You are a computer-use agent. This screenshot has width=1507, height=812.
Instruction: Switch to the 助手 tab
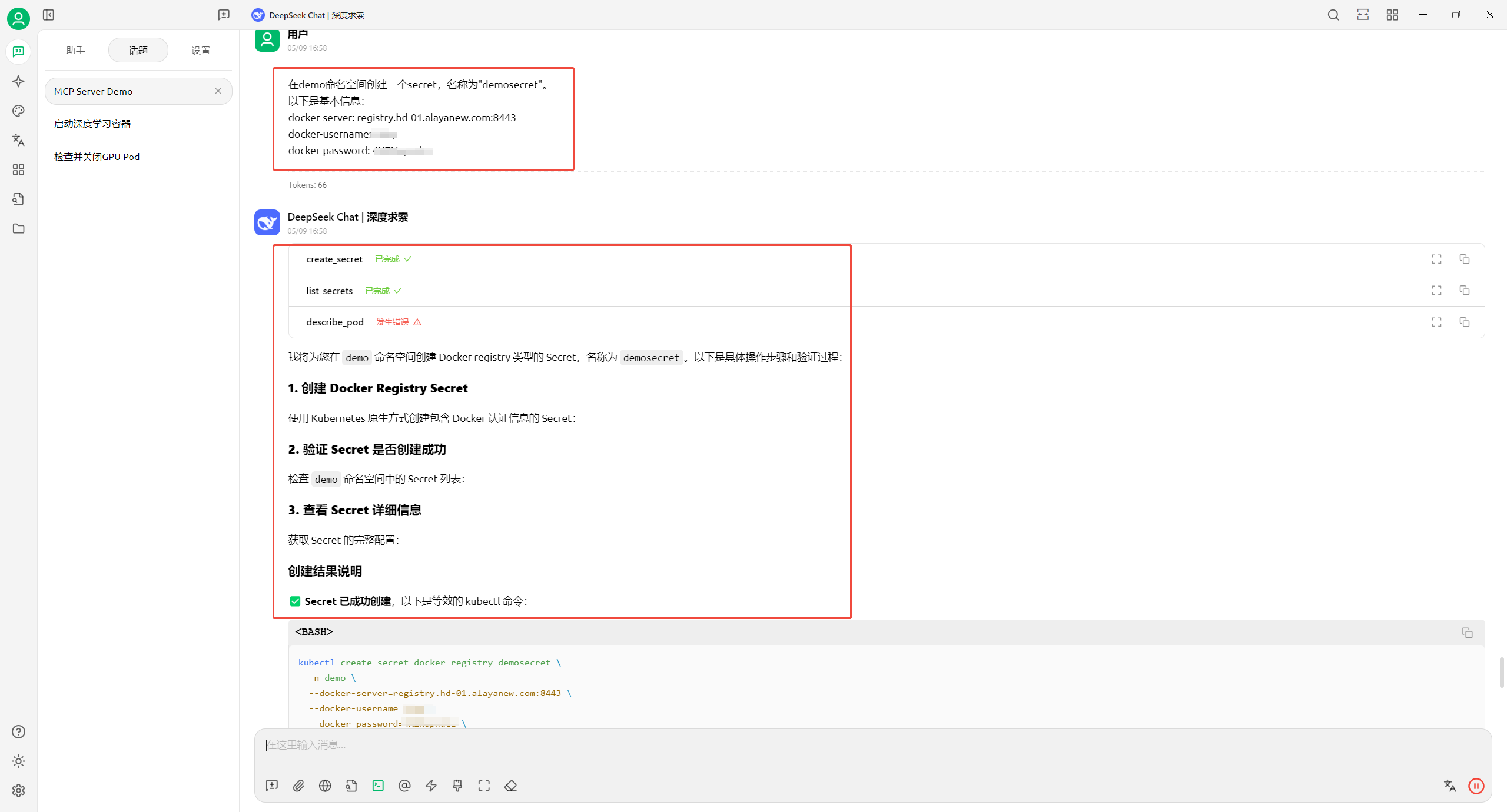76,50
